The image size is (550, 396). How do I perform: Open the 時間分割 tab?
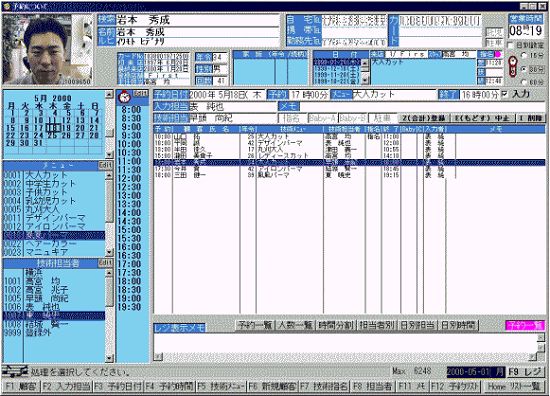tap(336, 325)
